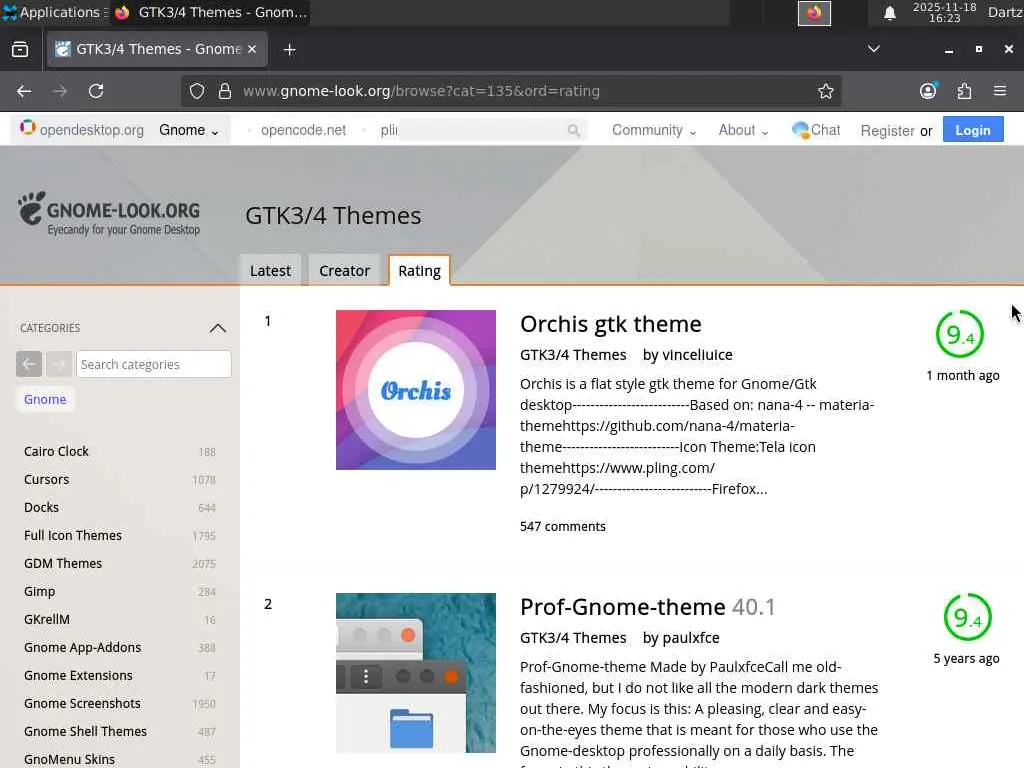
Task: Select the Rating tab
Action: 419,270
